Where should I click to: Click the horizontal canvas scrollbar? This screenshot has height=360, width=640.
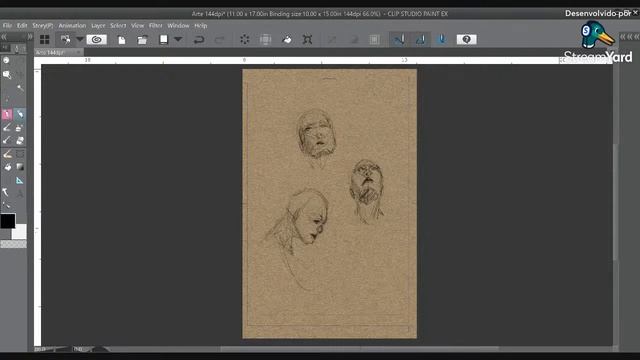[x=359, y=349]
